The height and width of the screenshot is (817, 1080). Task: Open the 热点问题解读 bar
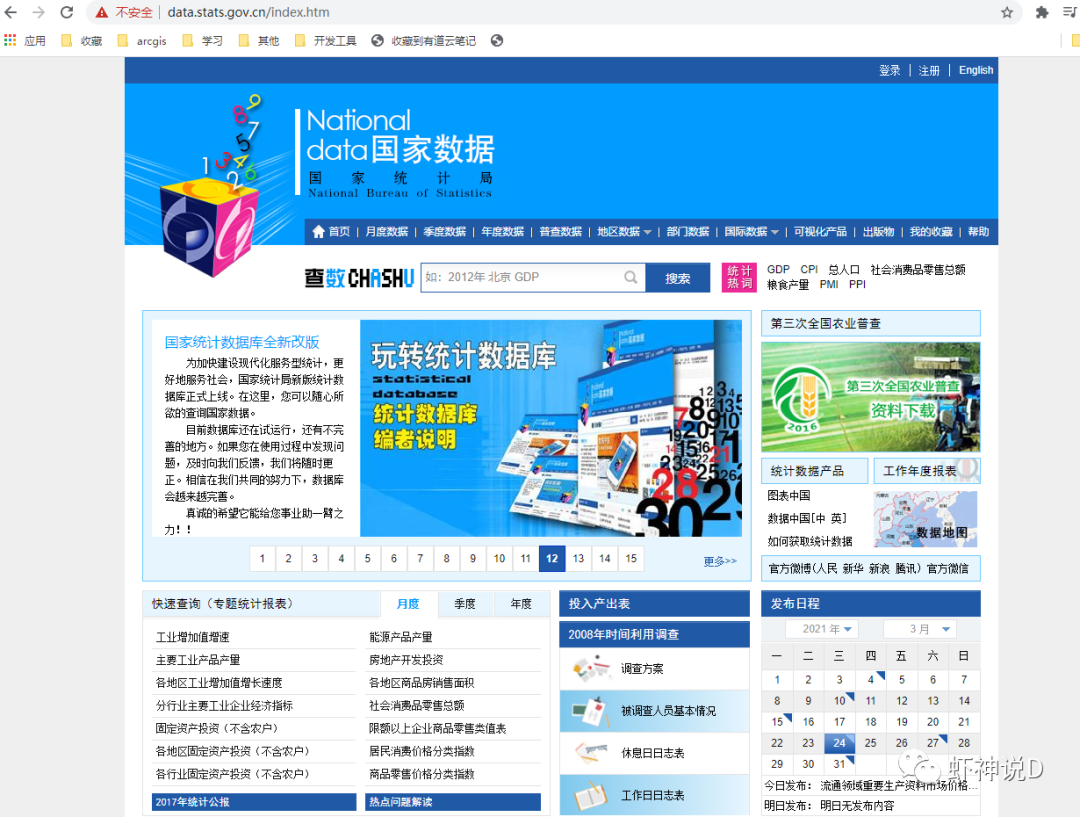[455, 802]
